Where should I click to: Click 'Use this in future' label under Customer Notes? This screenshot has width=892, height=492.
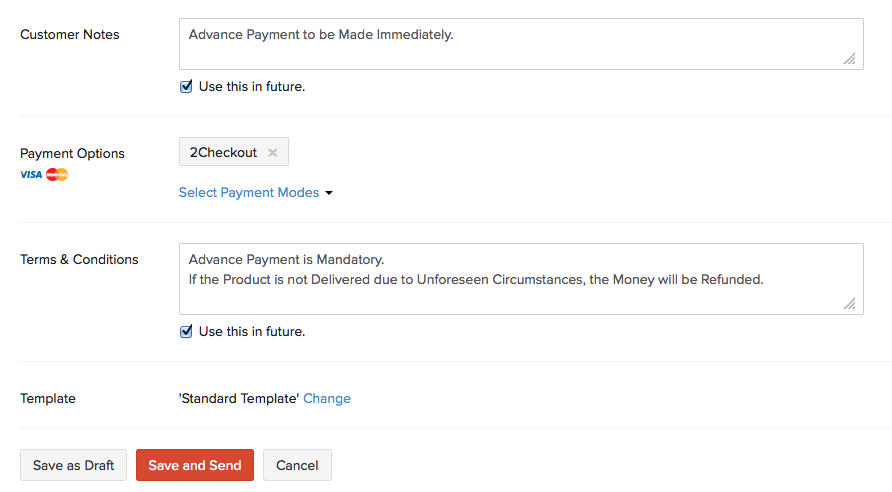[252, 87]
